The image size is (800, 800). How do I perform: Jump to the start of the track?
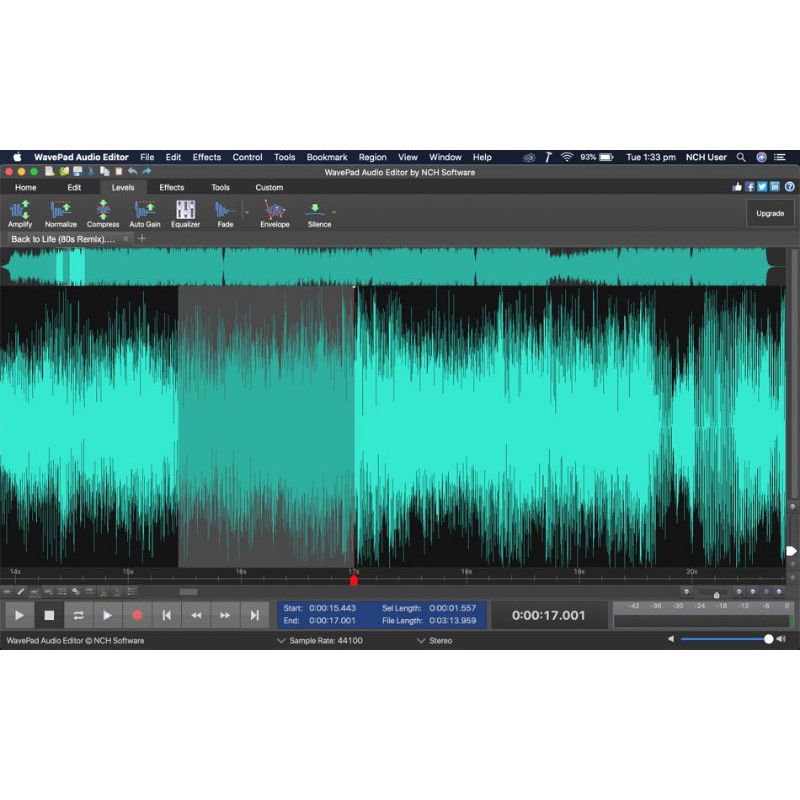(x=167, y=615)
